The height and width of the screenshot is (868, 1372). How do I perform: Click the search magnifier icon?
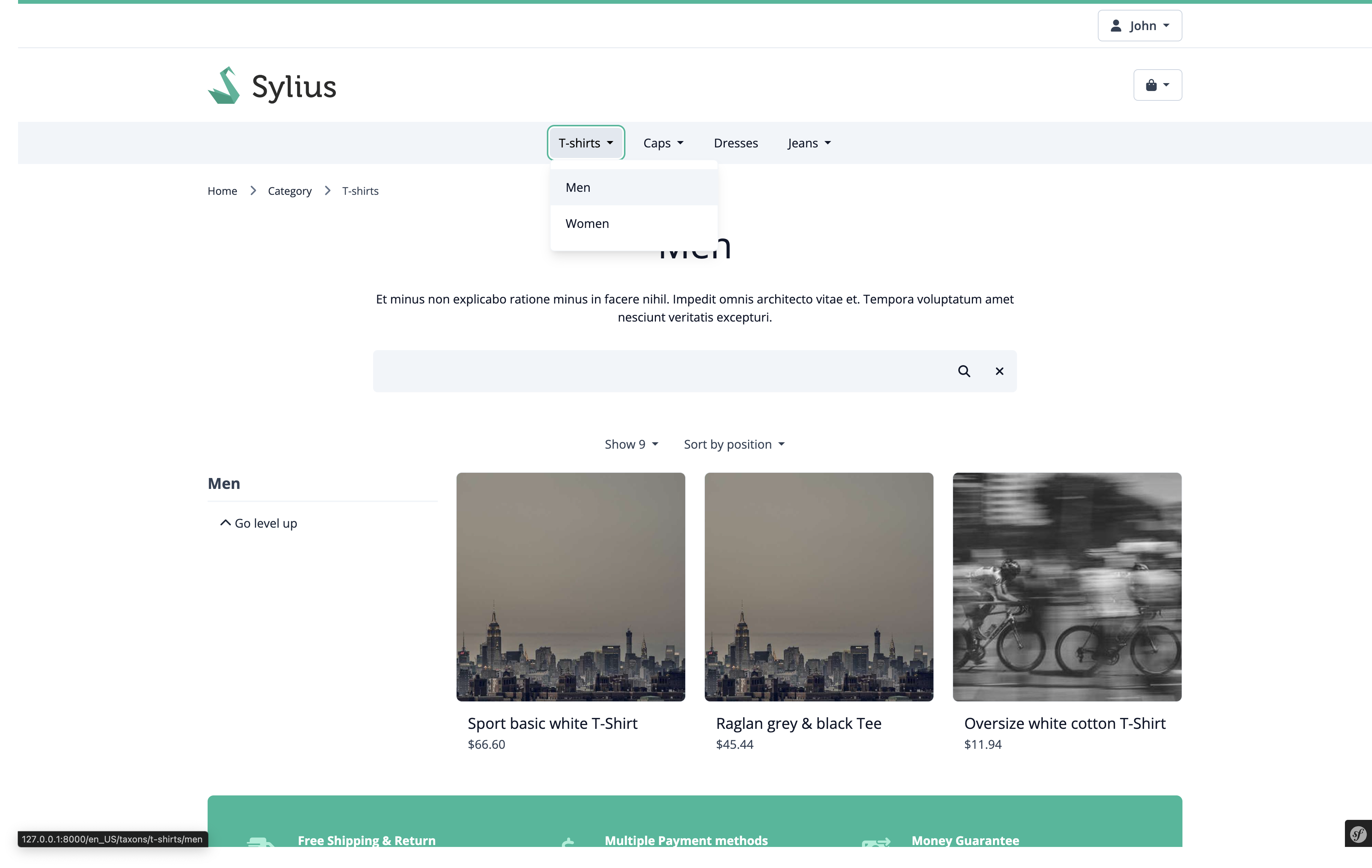pyautogui.click(x=964, y=371)
